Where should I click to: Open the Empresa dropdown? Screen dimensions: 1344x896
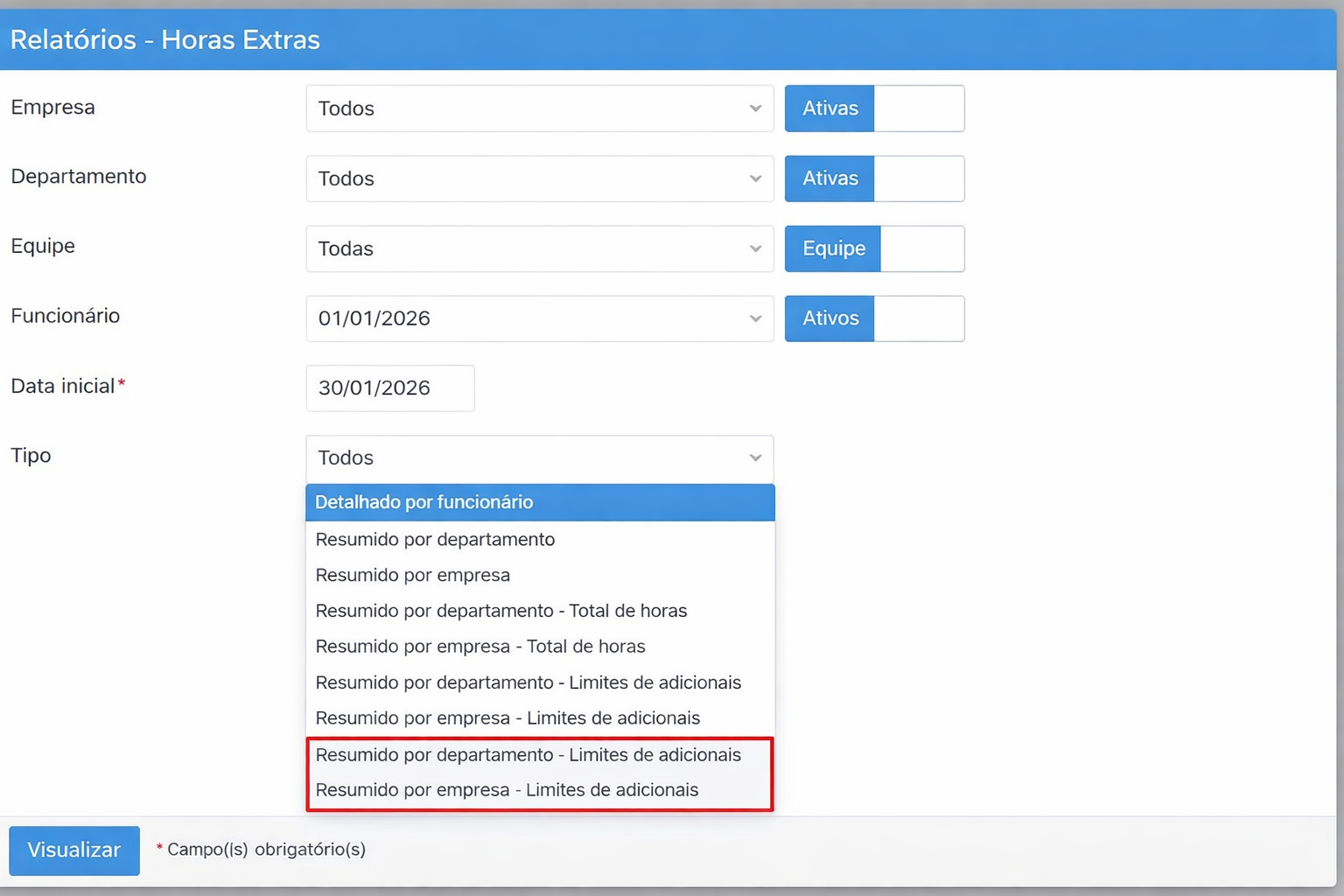click(539, 108)
